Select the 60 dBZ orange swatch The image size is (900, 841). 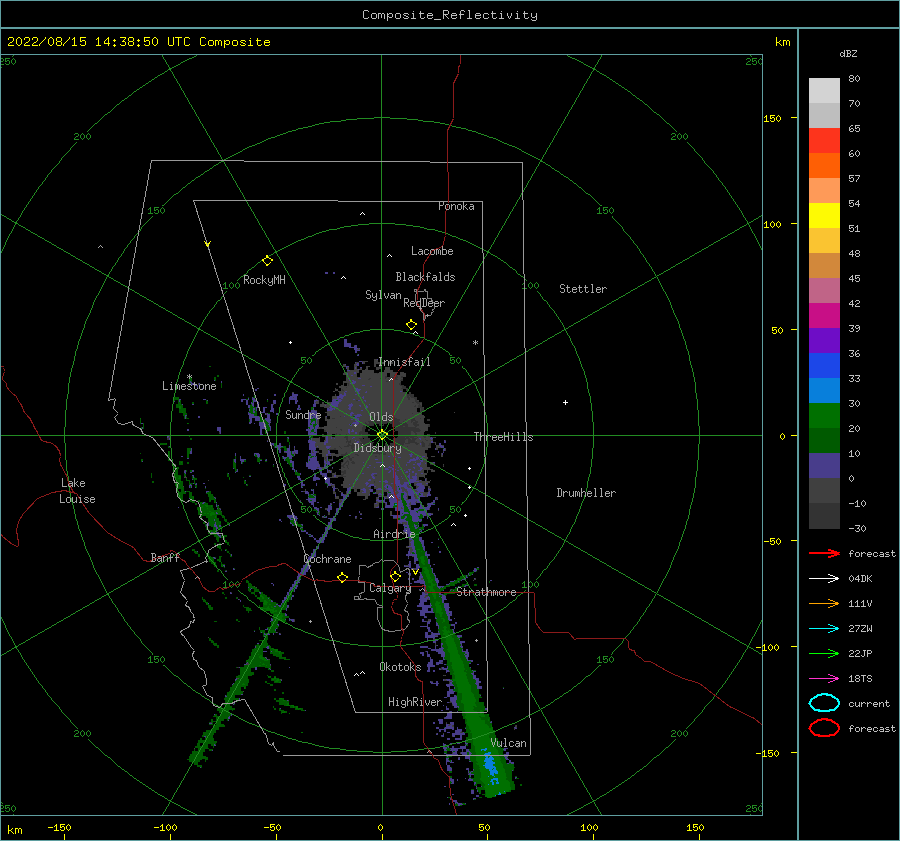coord(824,166)
